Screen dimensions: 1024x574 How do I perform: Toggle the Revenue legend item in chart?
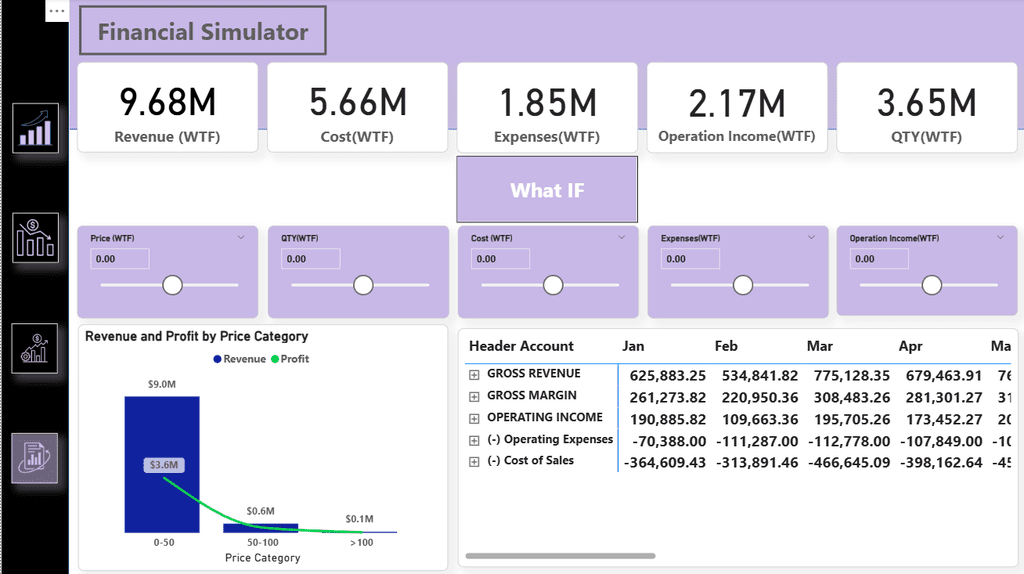[x=239, y=359]
